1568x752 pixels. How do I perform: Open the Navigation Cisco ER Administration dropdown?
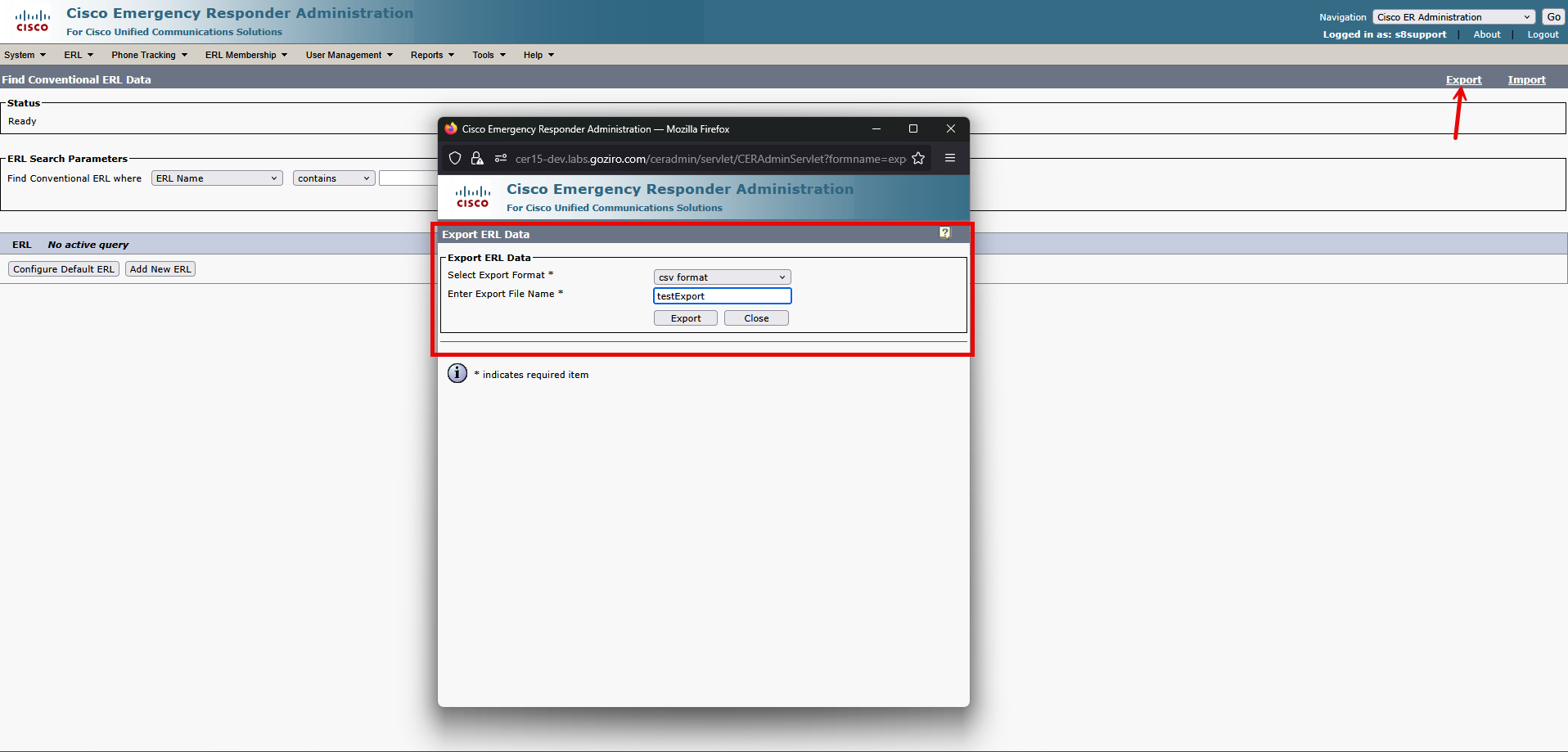click(1453, 17)
